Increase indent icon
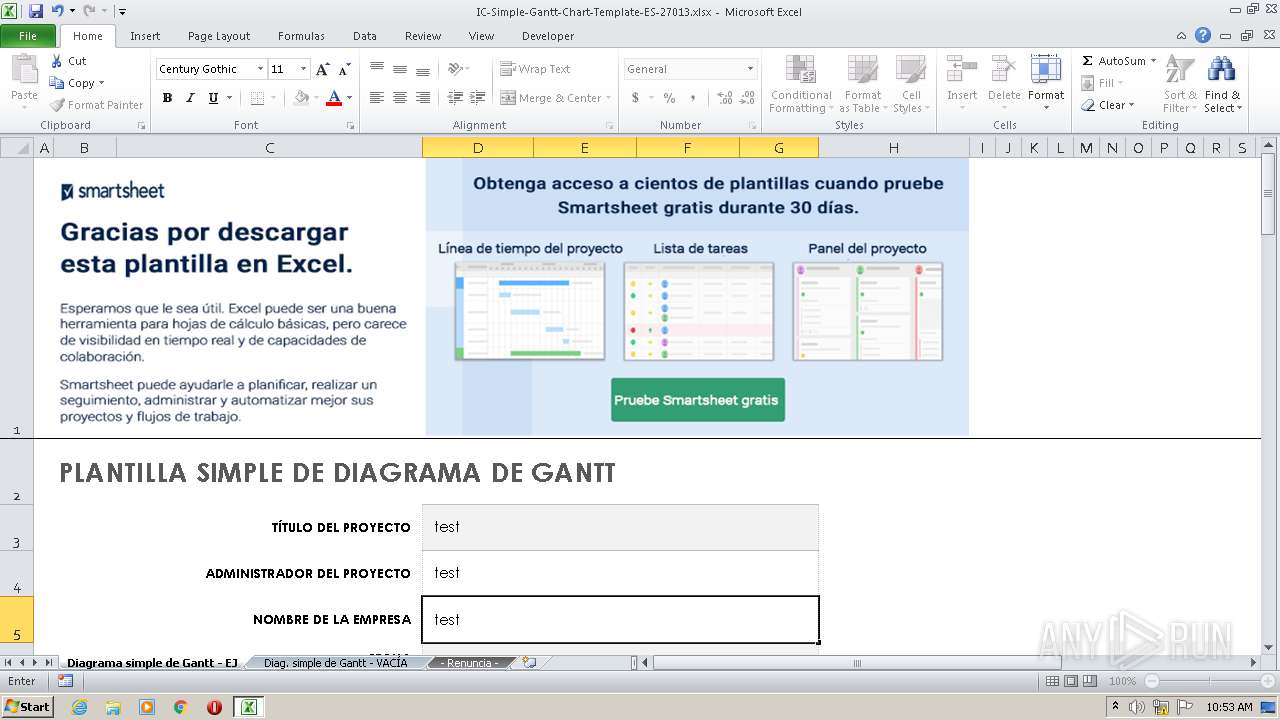This screenshot has width=1280, height=720. [478, 98]
